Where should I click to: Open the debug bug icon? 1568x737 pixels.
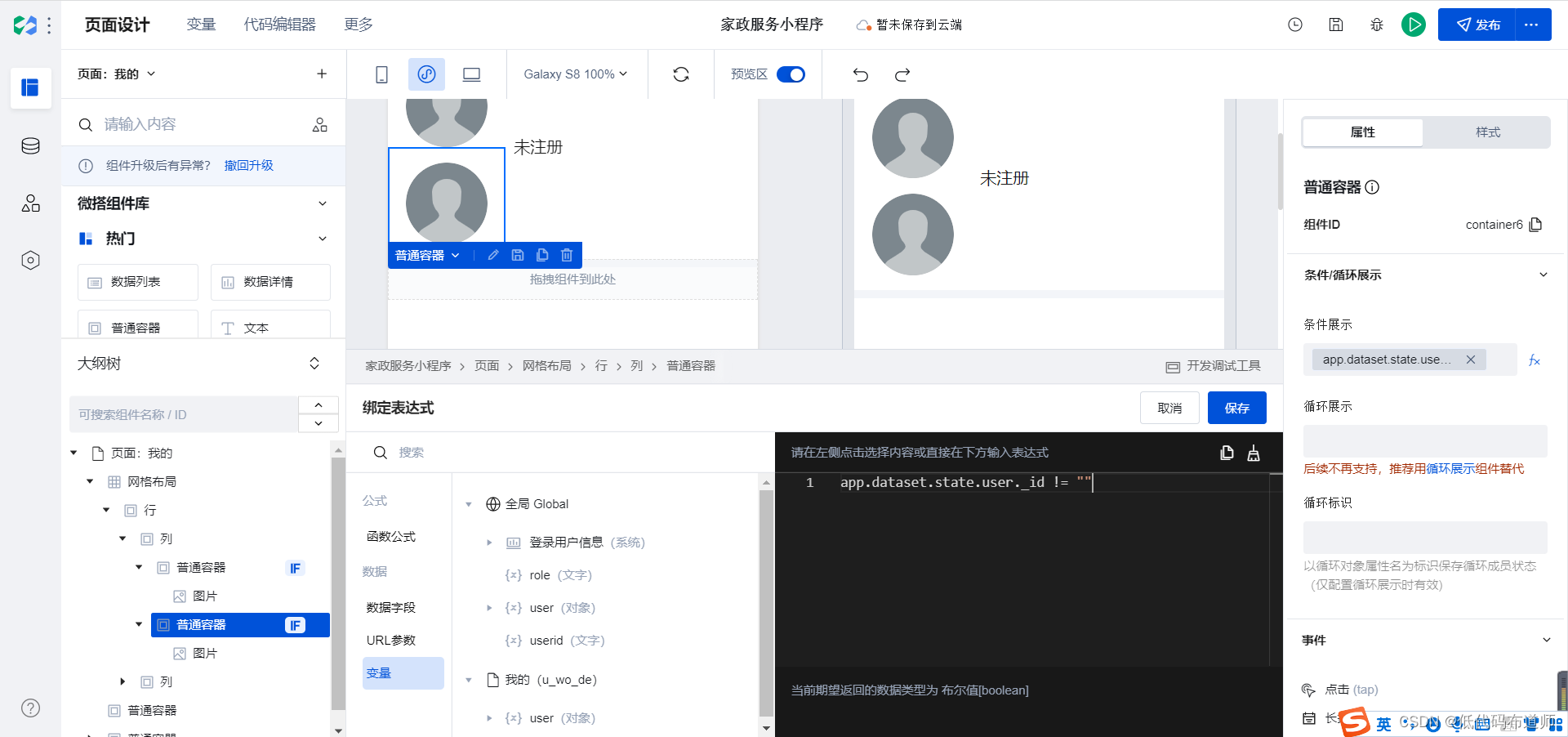click(1377, 25)
